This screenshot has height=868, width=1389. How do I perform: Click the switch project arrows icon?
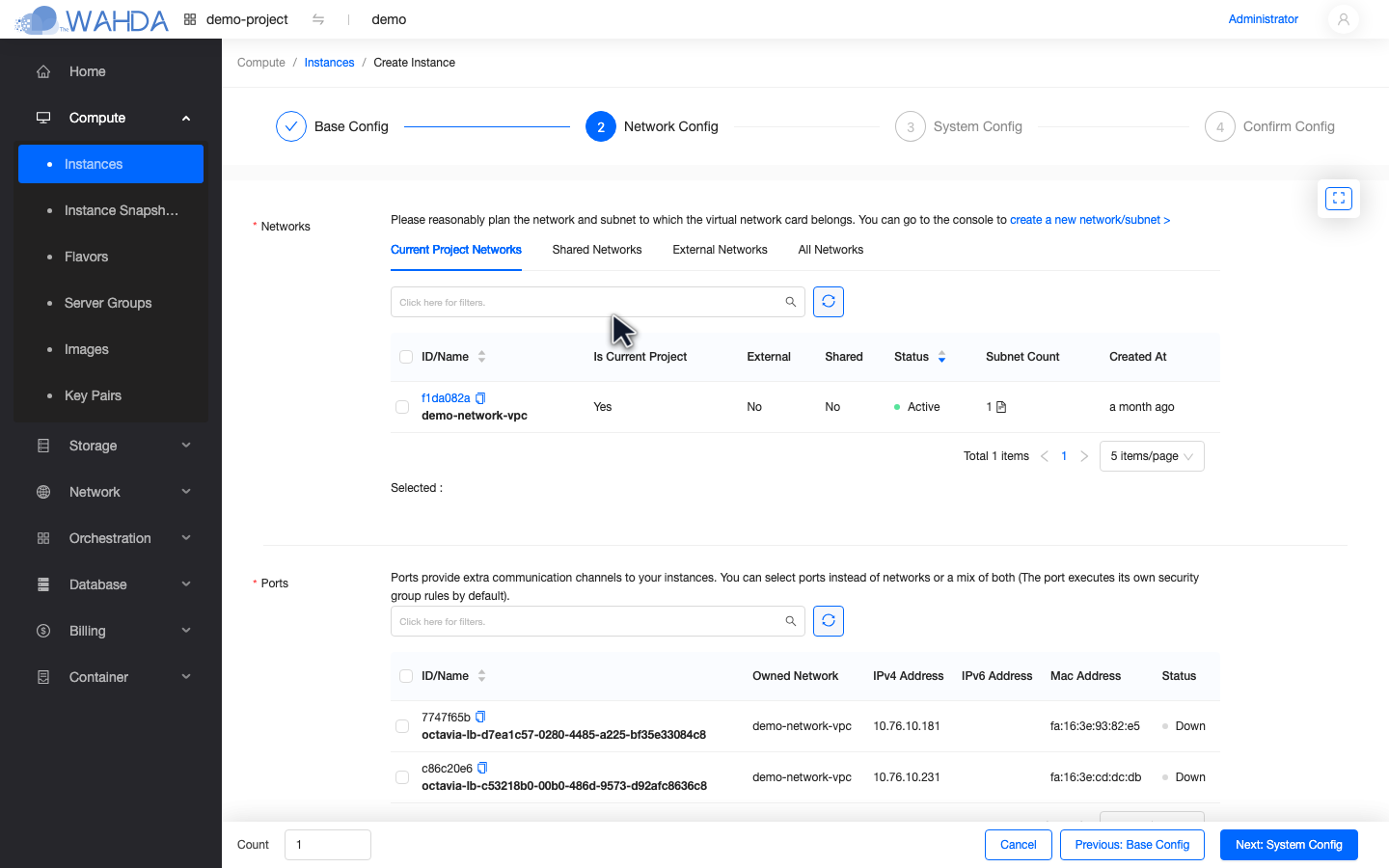pos(318,19)
